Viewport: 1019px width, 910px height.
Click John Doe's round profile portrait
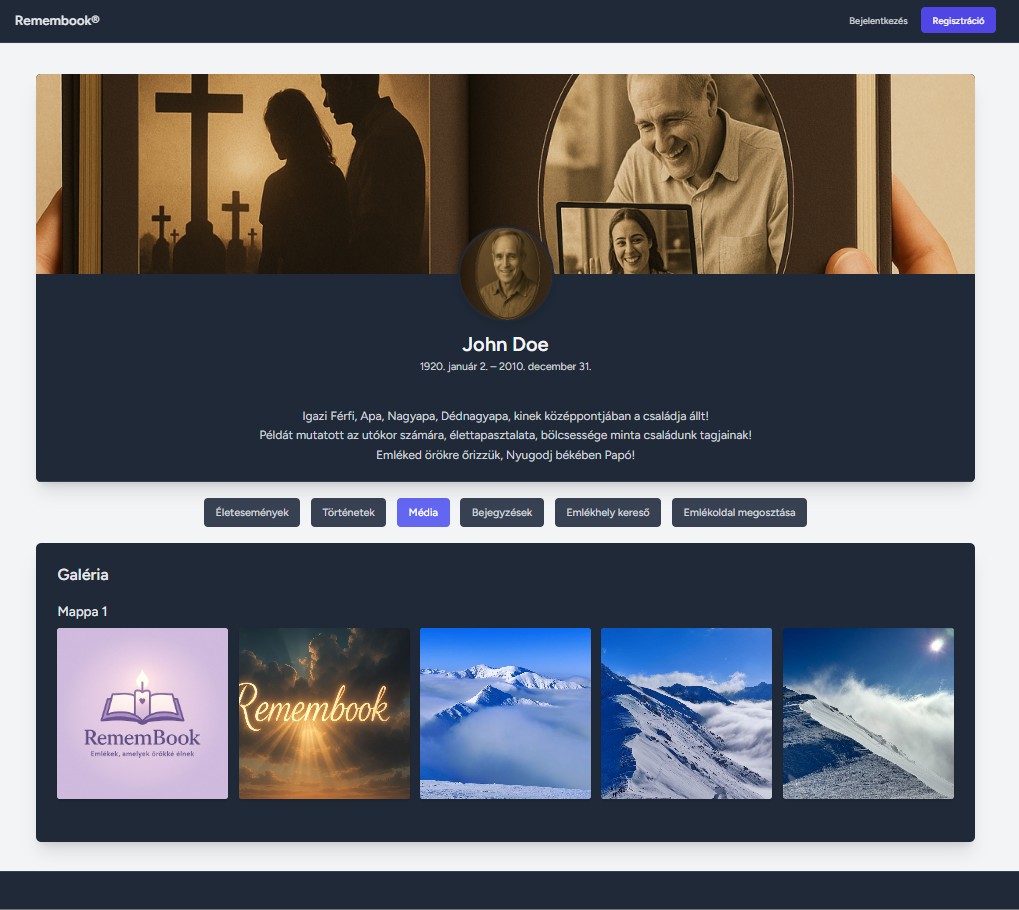[x=505, y=273]
